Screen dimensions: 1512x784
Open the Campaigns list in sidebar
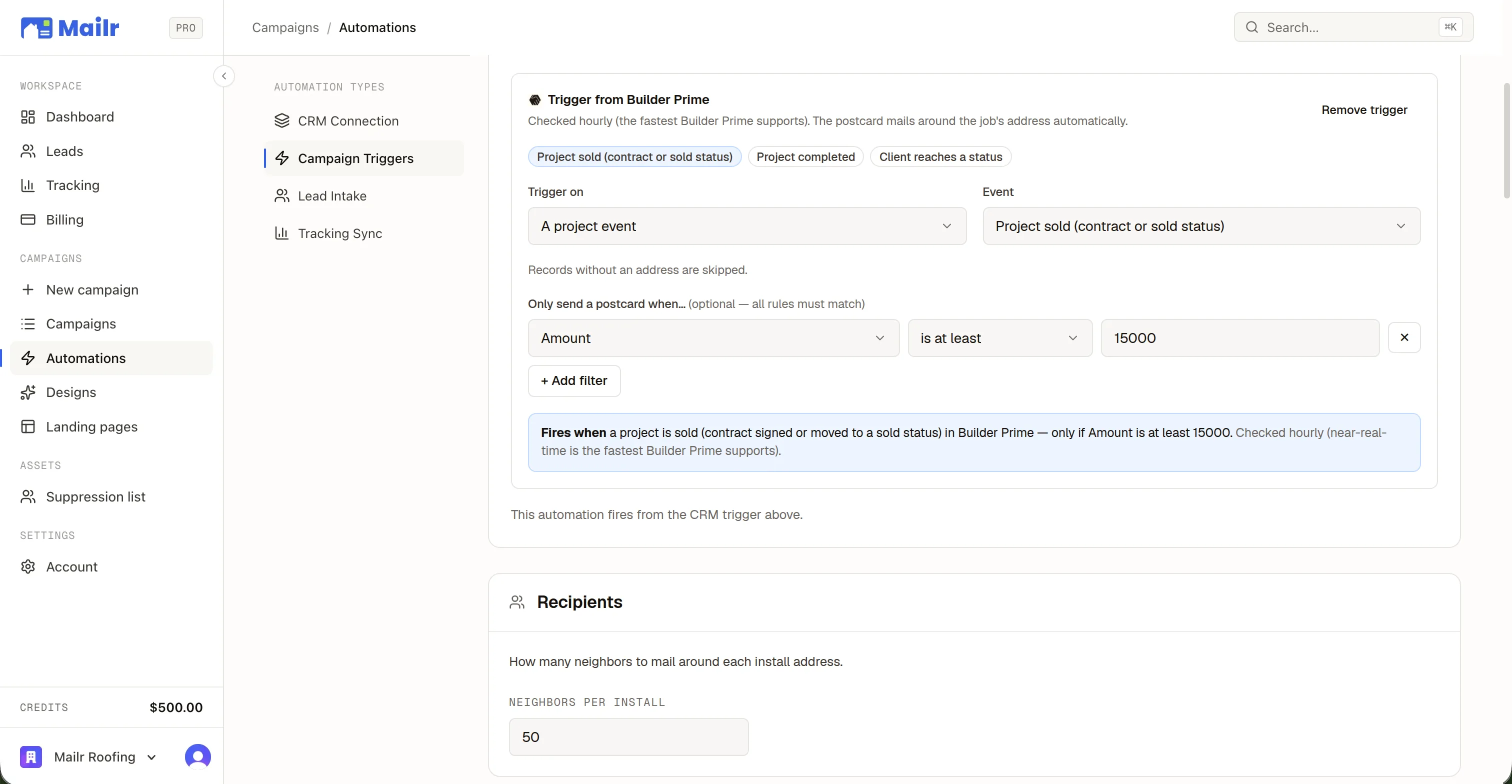click(x=111, y=324)
